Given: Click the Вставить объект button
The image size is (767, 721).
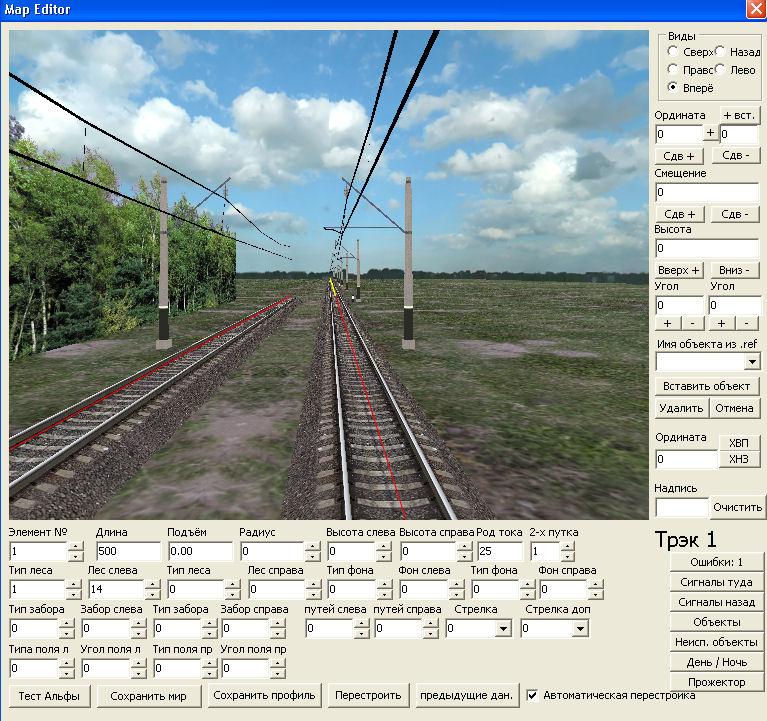Looking at the screenshot, I should (x=707, y=386).
